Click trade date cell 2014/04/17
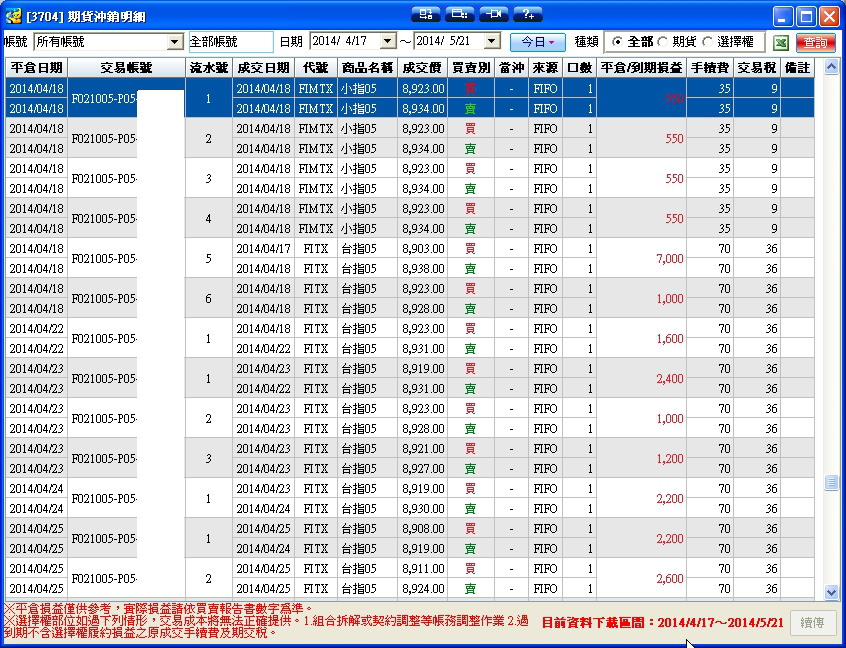The width and height of the screenshot is (846, 648). coord(263,249)
